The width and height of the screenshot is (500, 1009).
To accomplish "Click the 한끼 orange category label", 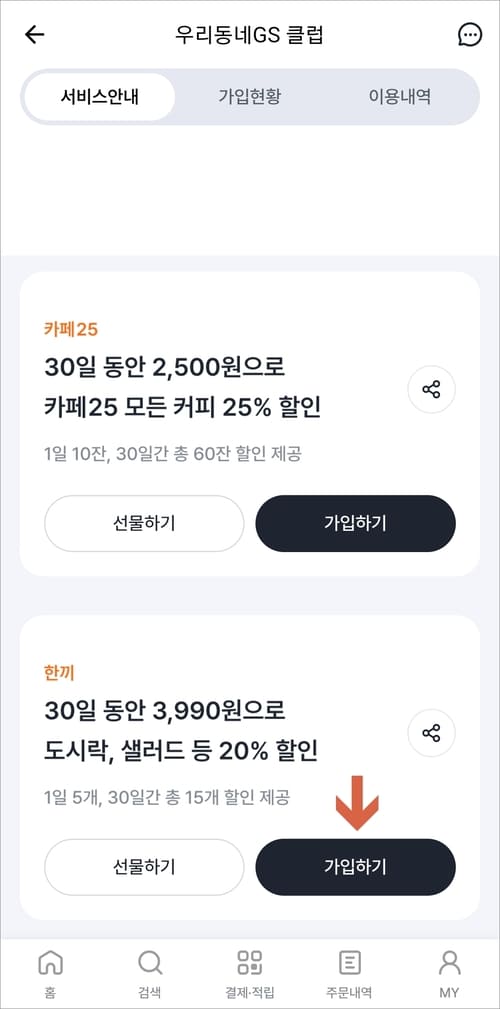I will pyautogui.click(x=60, y=673).
